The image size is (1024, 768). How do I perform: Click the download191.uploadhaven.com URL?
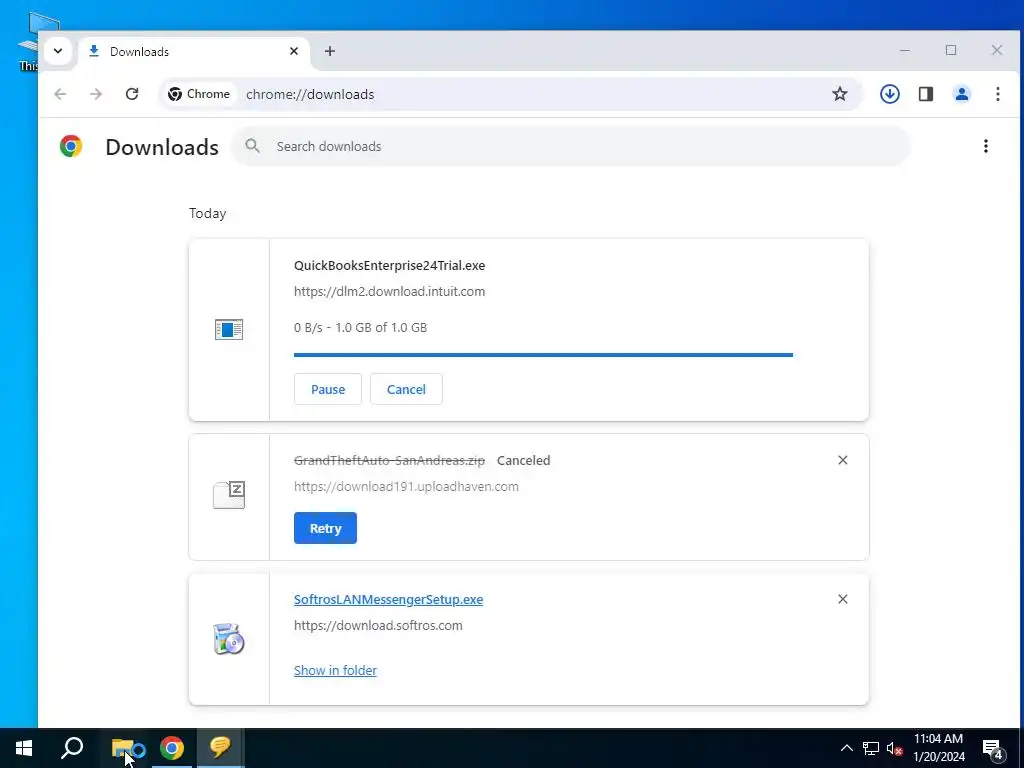pyautogui.click(x=406, y=487)
